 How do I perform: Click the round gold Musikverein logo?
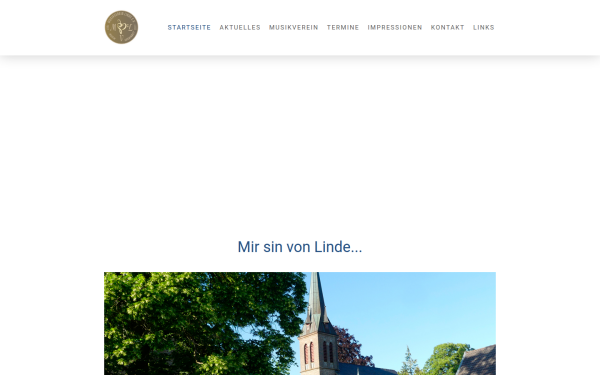(121, 27)
